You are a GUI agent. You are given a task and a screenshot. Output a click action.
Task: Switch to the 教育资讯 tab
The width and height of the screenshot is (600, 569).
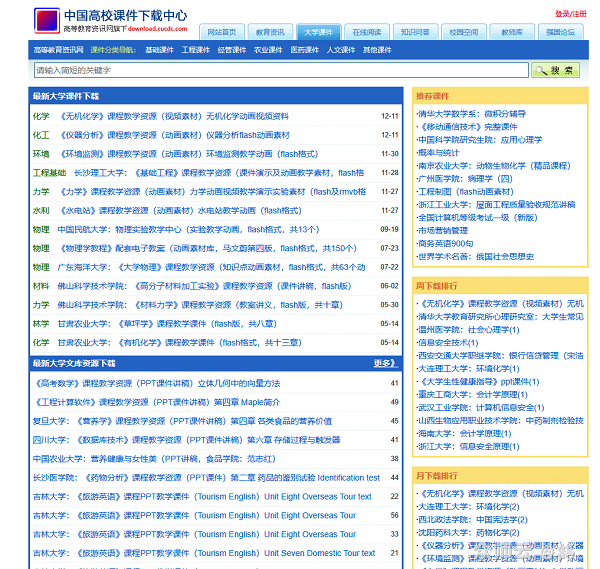pyautogui.click(x=269, y=32)
